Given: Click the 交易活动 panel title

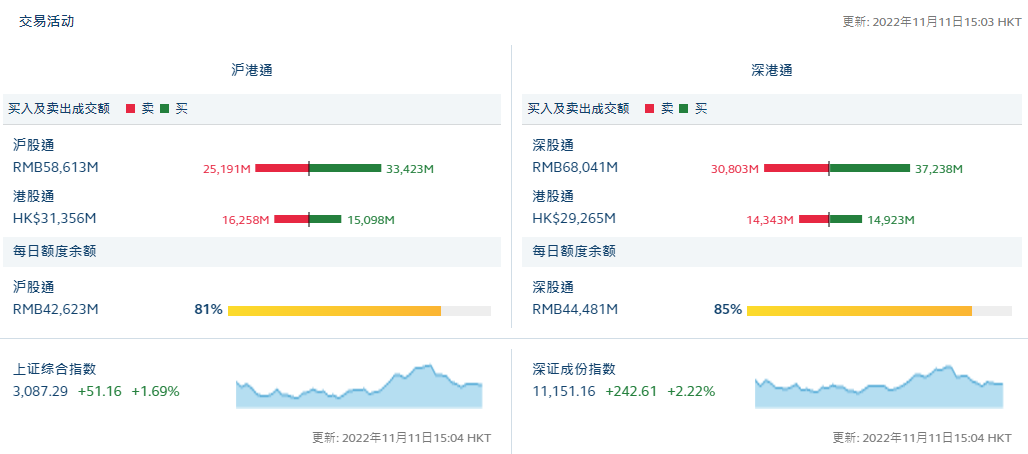Looking at the screenshot, I should tap(46, 21).
